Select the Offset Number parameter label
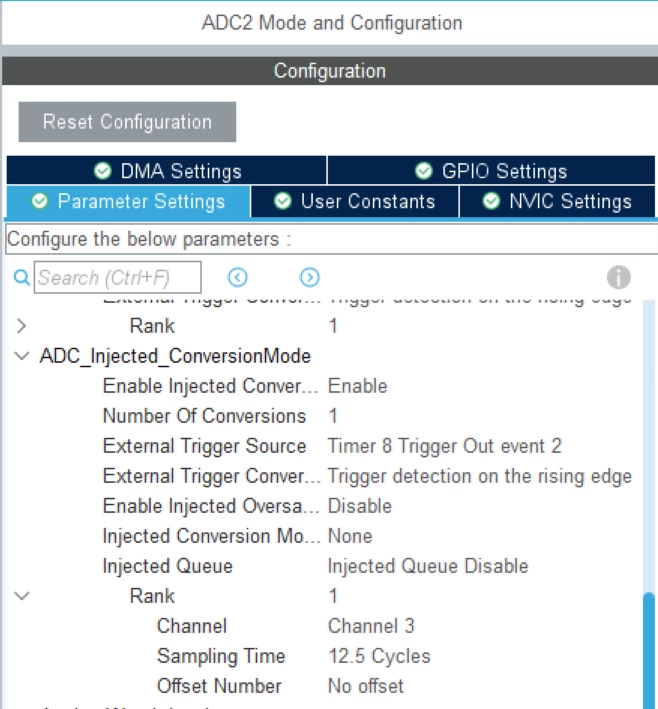This screenshot has width=658, height=709. tap(219, 686)
